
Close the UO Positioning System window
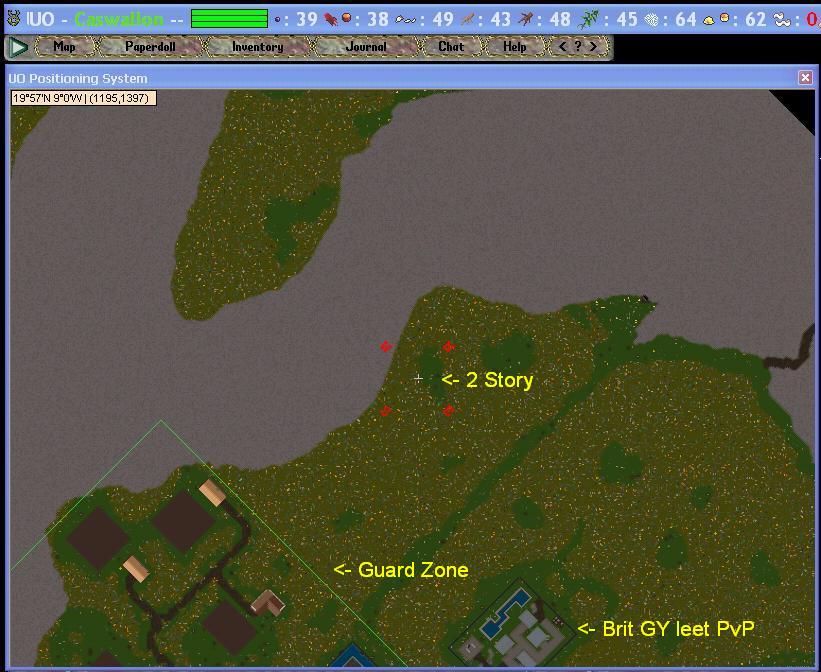805,78
